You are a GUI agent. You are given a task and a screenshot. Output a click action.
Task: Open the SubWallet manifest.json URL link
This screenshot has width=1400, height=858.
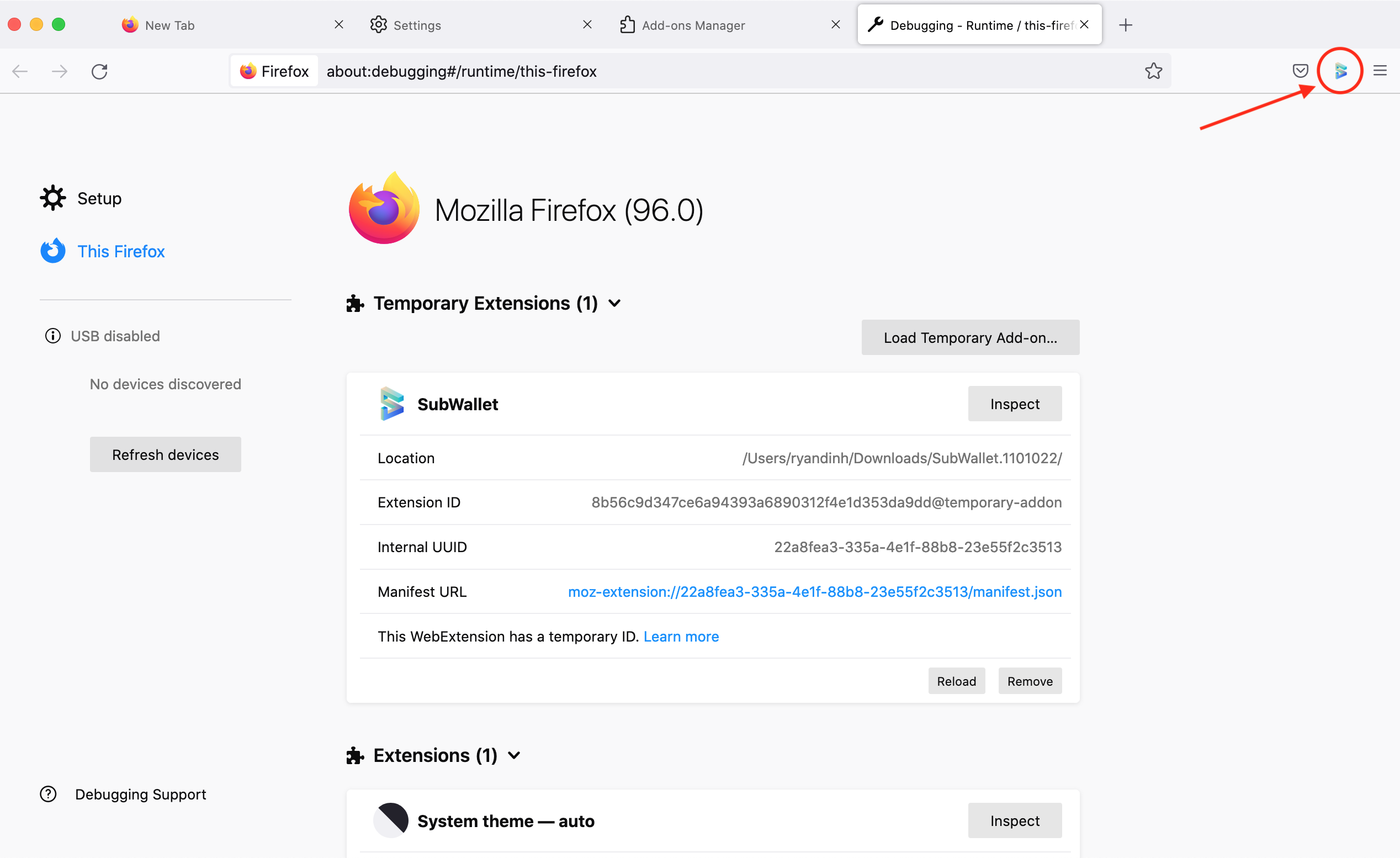tap(815, 591)
